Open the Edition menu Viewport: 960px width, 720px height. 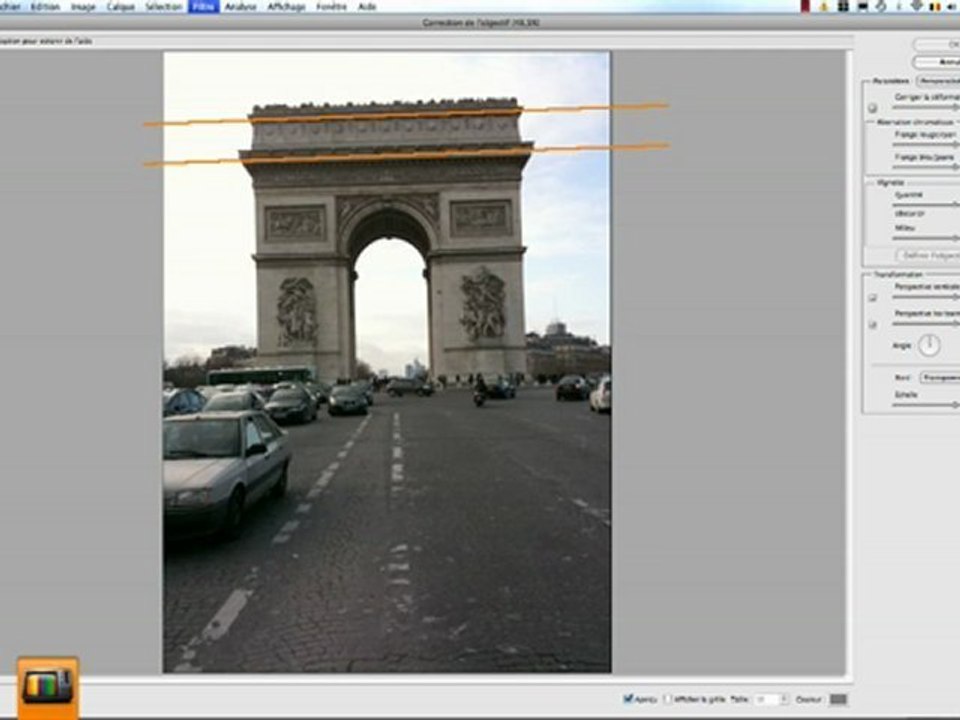coord(45,7)
